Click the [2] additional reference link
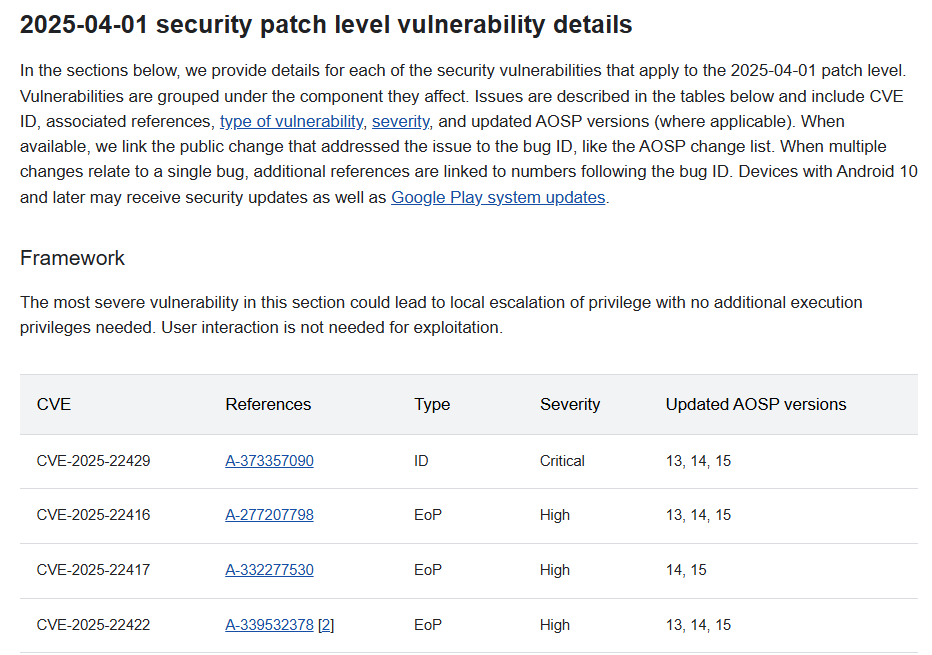Image resolution: width=932 pixels, height=655 pixels. (x=326, y=625)
